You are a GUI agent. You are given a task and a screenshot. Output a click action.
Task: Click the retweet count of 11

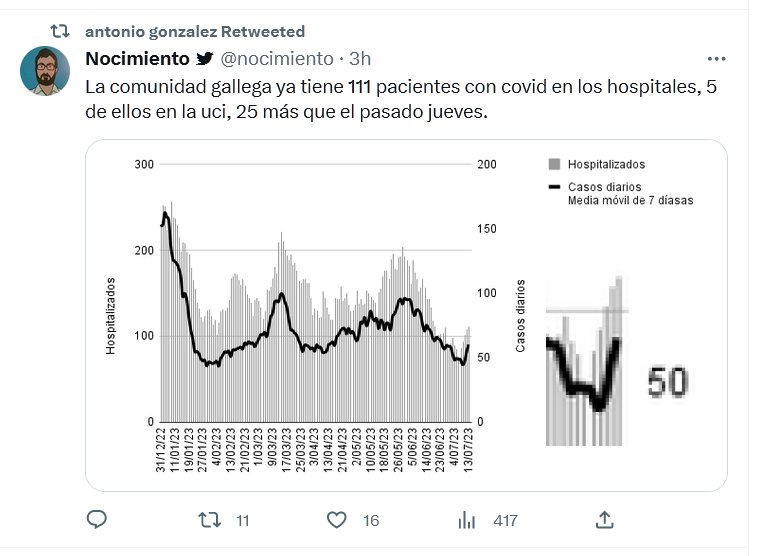(242, 520)
